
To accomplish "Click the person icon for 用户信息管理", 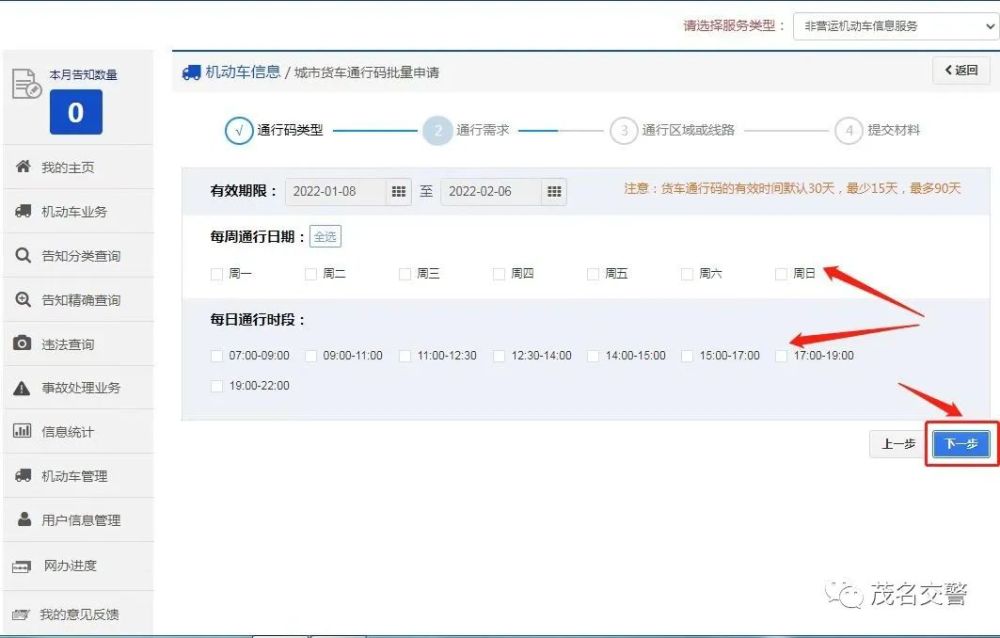I will pos(24,519).
